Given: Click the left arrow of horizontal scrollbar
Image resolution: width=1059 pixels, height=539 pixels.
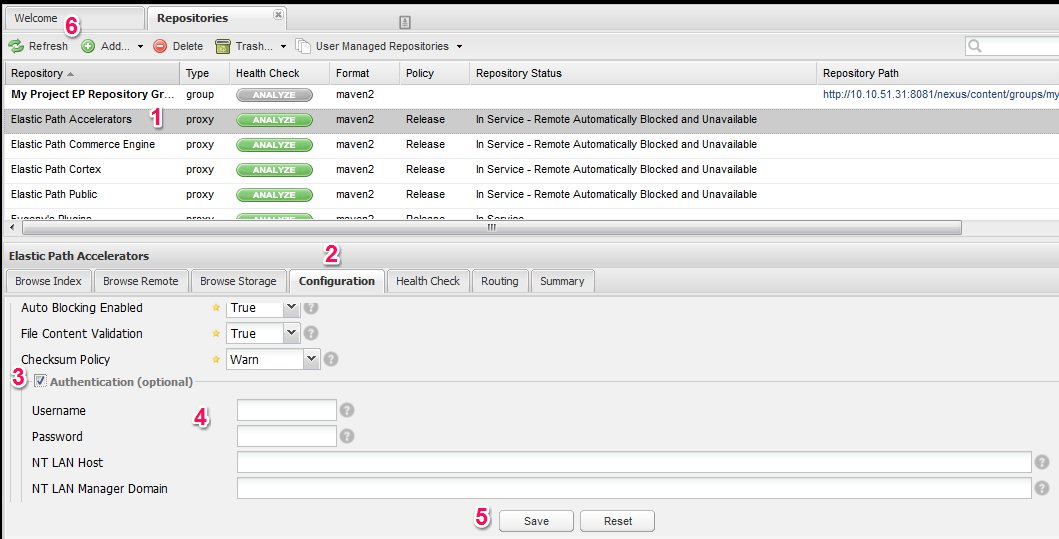Looking at the screenshot, I should (x=12, y=227).
